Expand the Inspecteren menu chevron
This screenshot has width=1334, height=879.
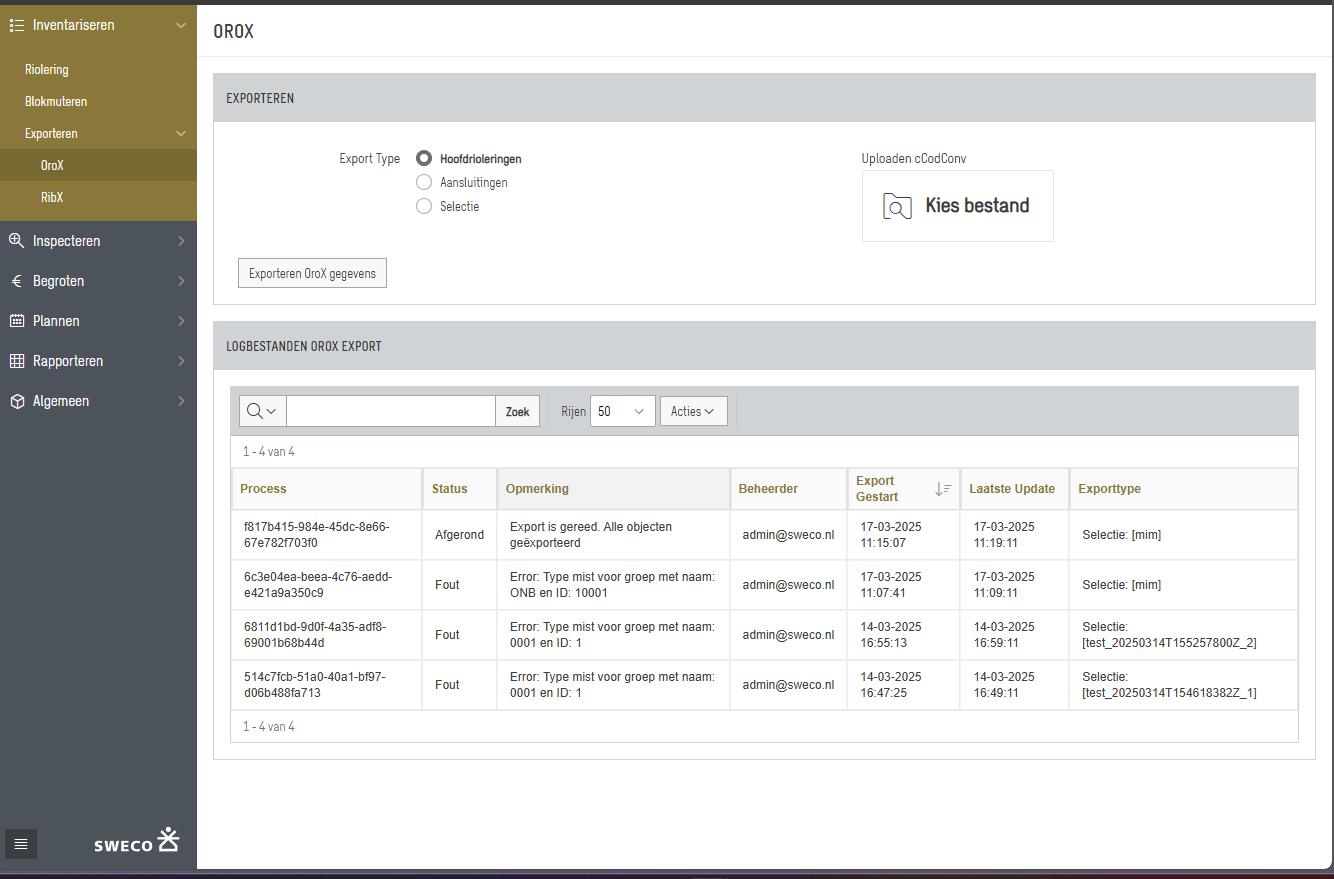(x=181, y=241)
